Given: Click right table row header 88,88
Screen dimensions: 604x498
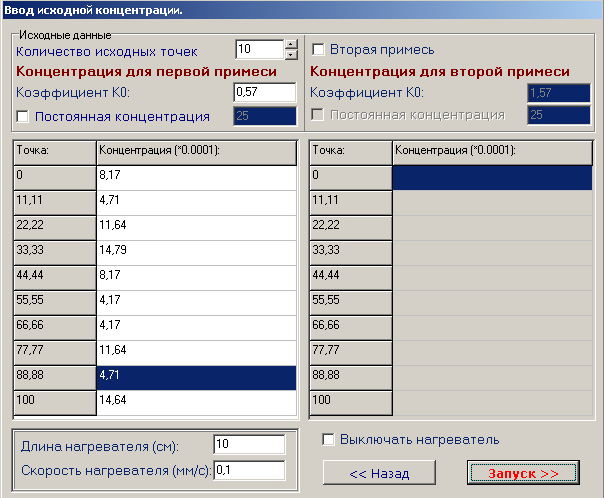Looking at the screenshot, I should [x=351, y=378].
